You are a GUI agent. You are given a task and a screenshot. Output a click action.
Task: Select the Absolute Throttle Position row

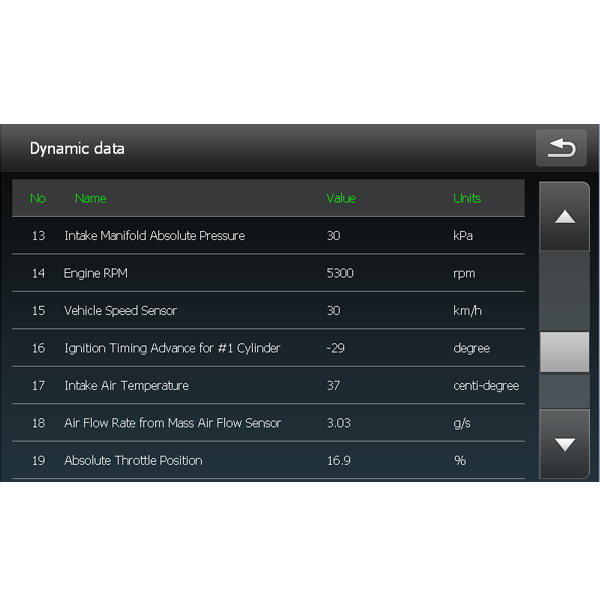click(268, 460)
